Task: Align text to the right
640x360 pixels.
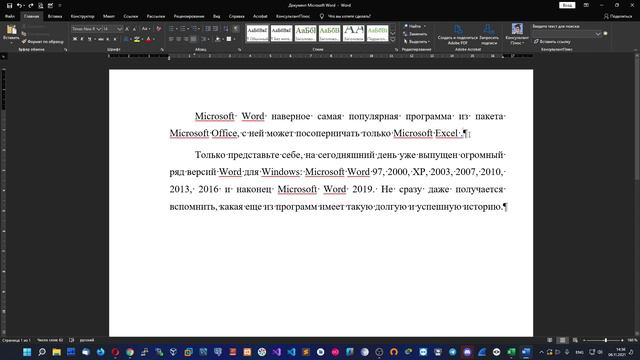Action: click(186, 39)
